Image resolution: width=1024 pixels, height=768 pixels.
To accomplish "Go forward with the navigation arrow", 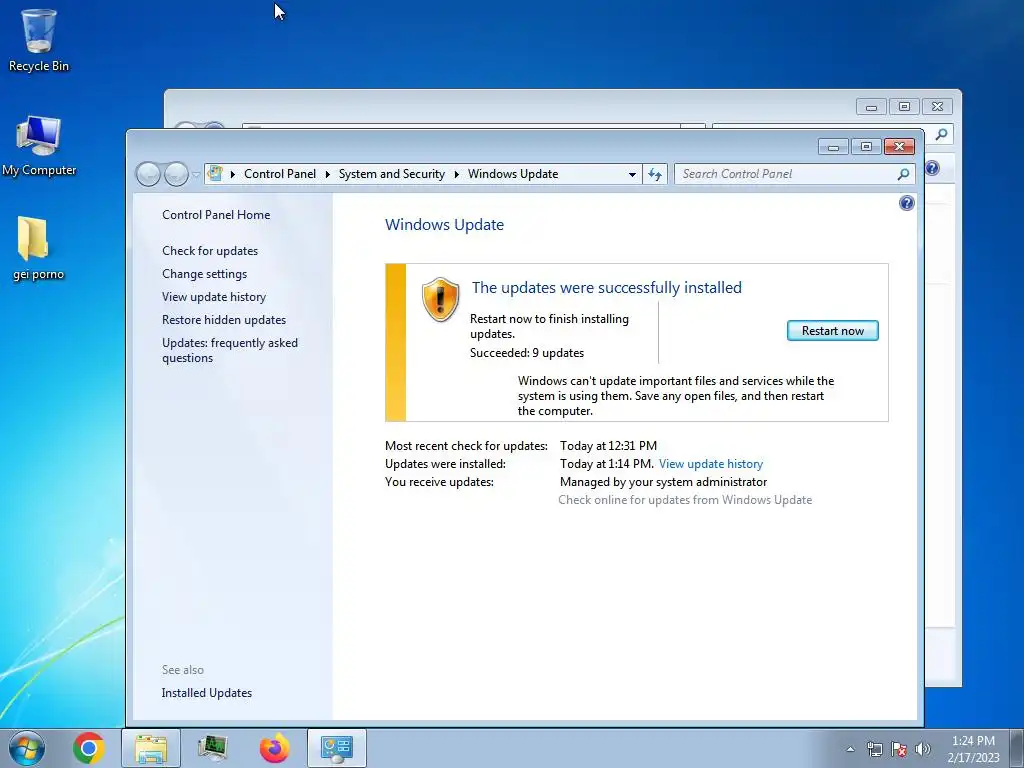I will point(176,174).
